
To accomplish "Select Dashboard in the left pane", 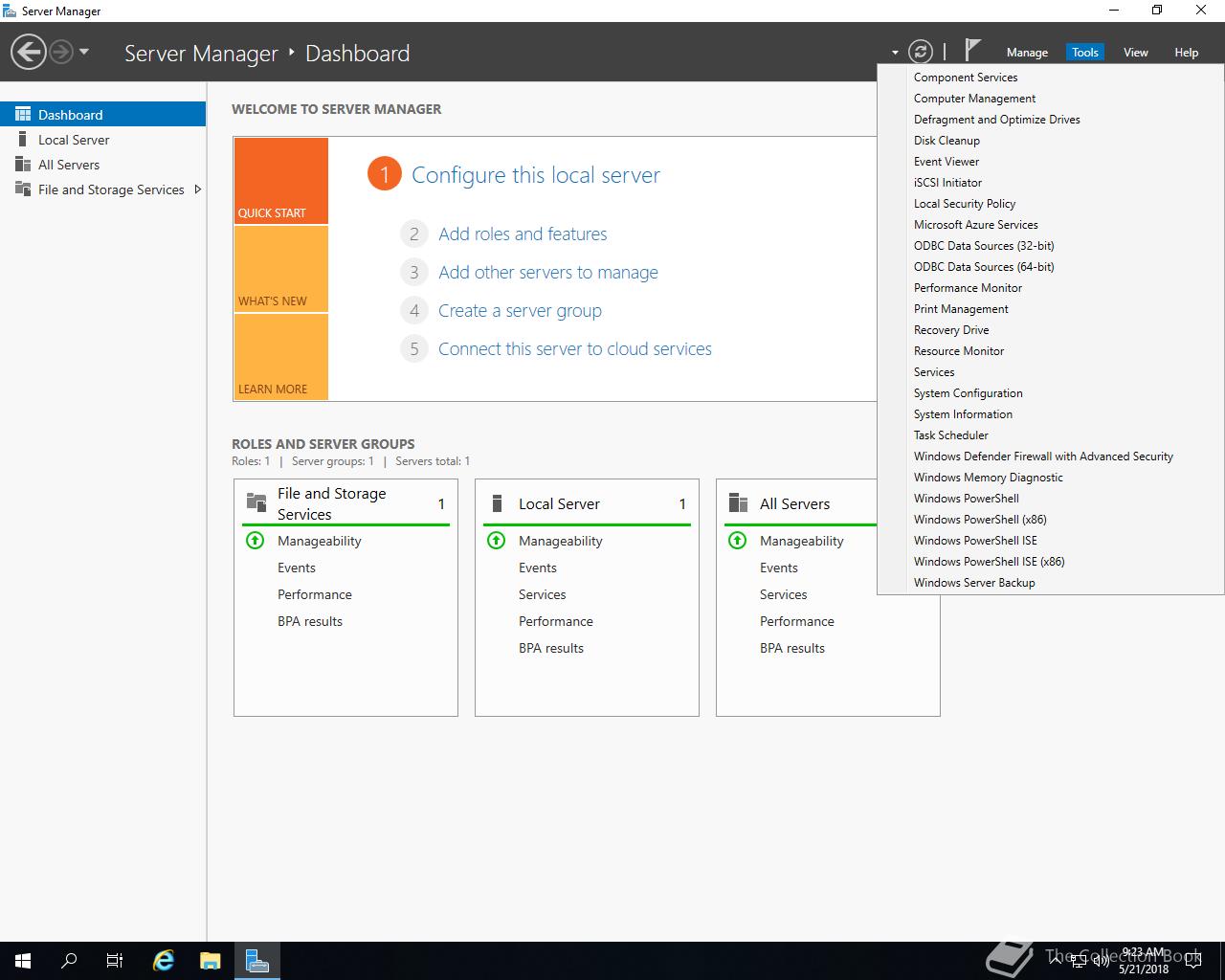I will pyautogui.click(x=102, y=114).
